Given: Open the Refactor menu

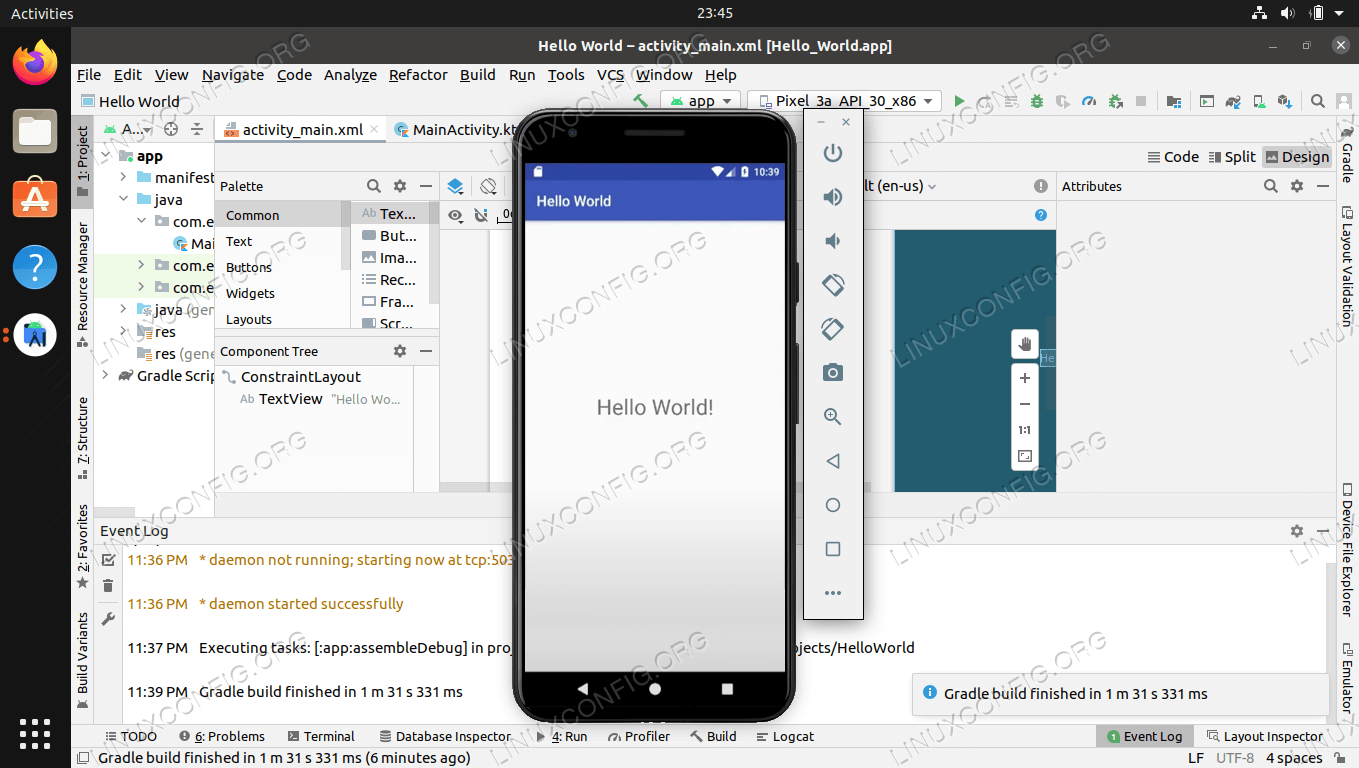Looking at the screenshot, I should click(x=418, y=75).
